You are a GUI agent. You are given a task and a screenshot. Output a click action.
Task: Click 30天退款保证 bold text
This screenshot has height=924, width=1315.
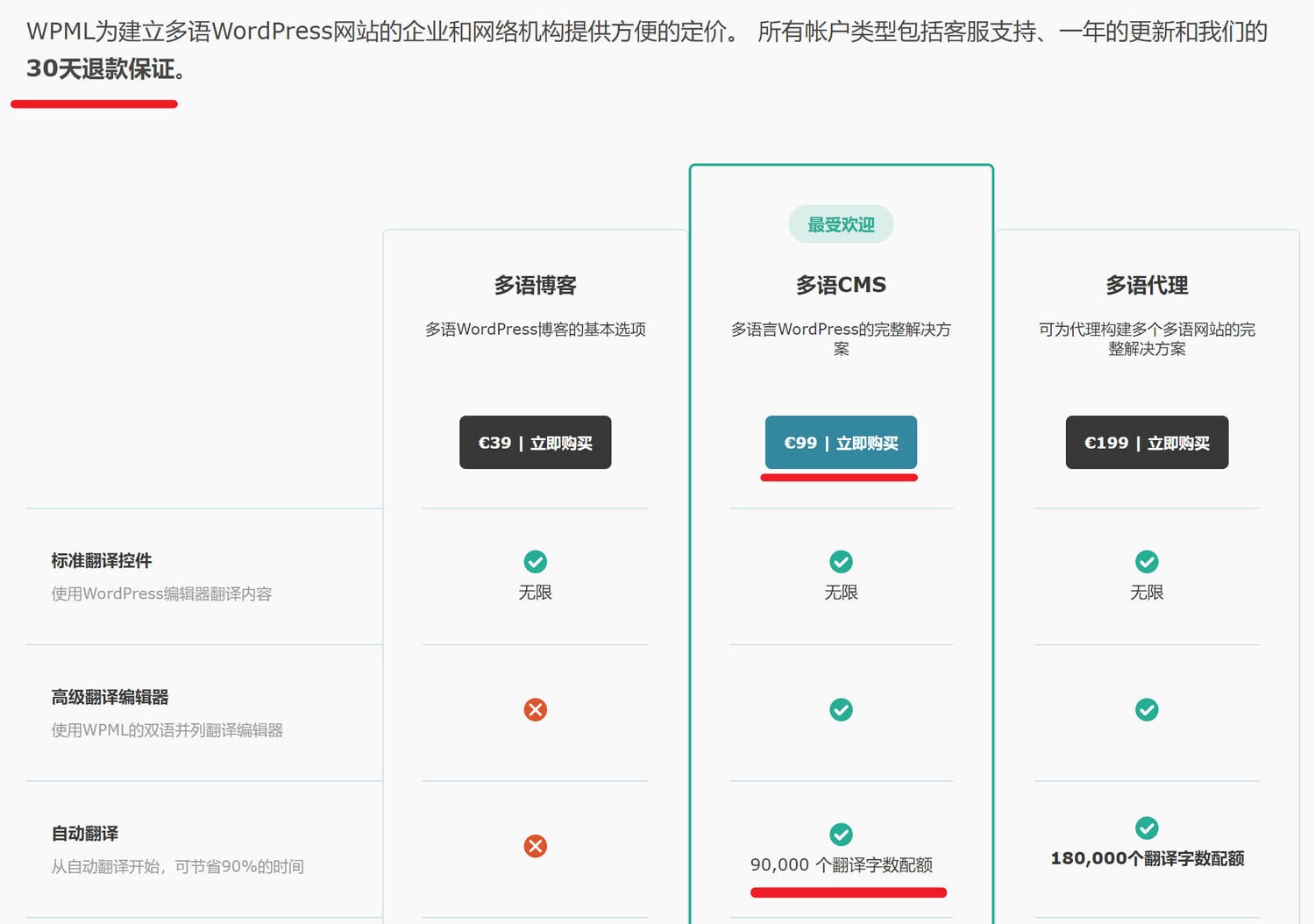point(101,68)
